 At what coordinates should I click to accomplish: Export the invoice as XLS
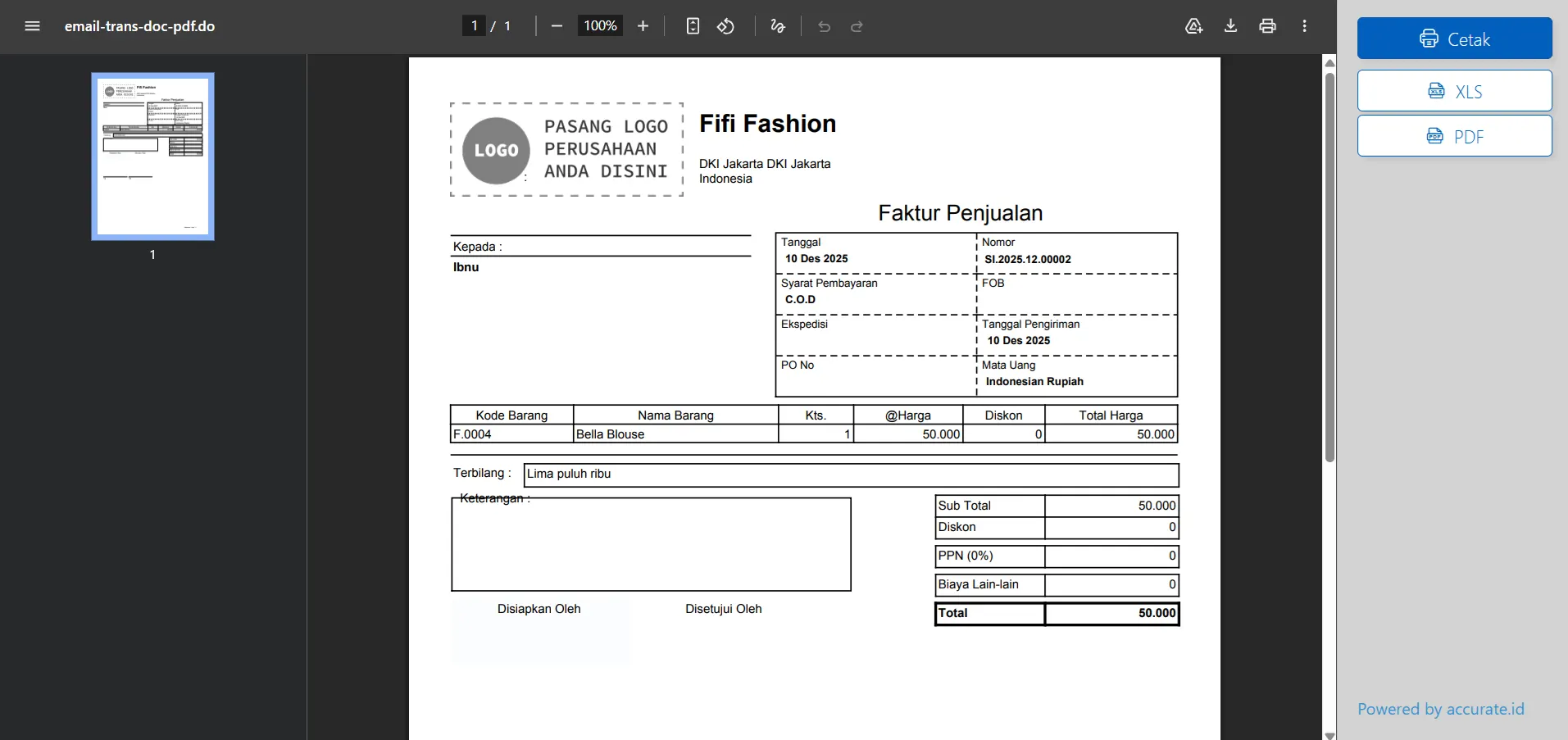pos(1454,91)
